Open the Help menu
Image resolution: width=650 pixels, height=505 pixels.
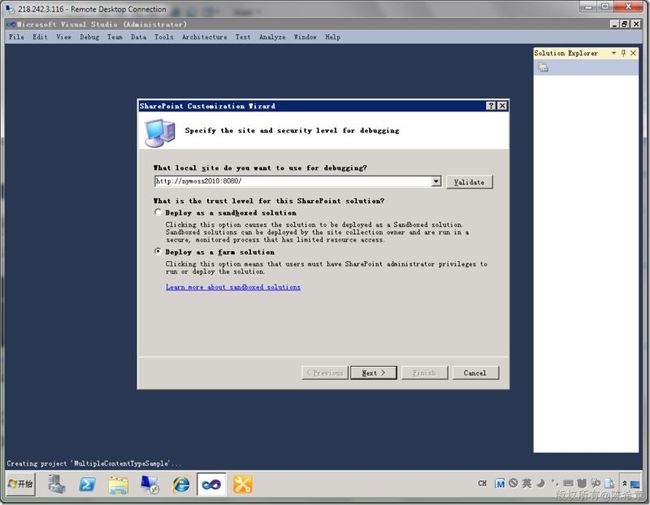(332, 37)
